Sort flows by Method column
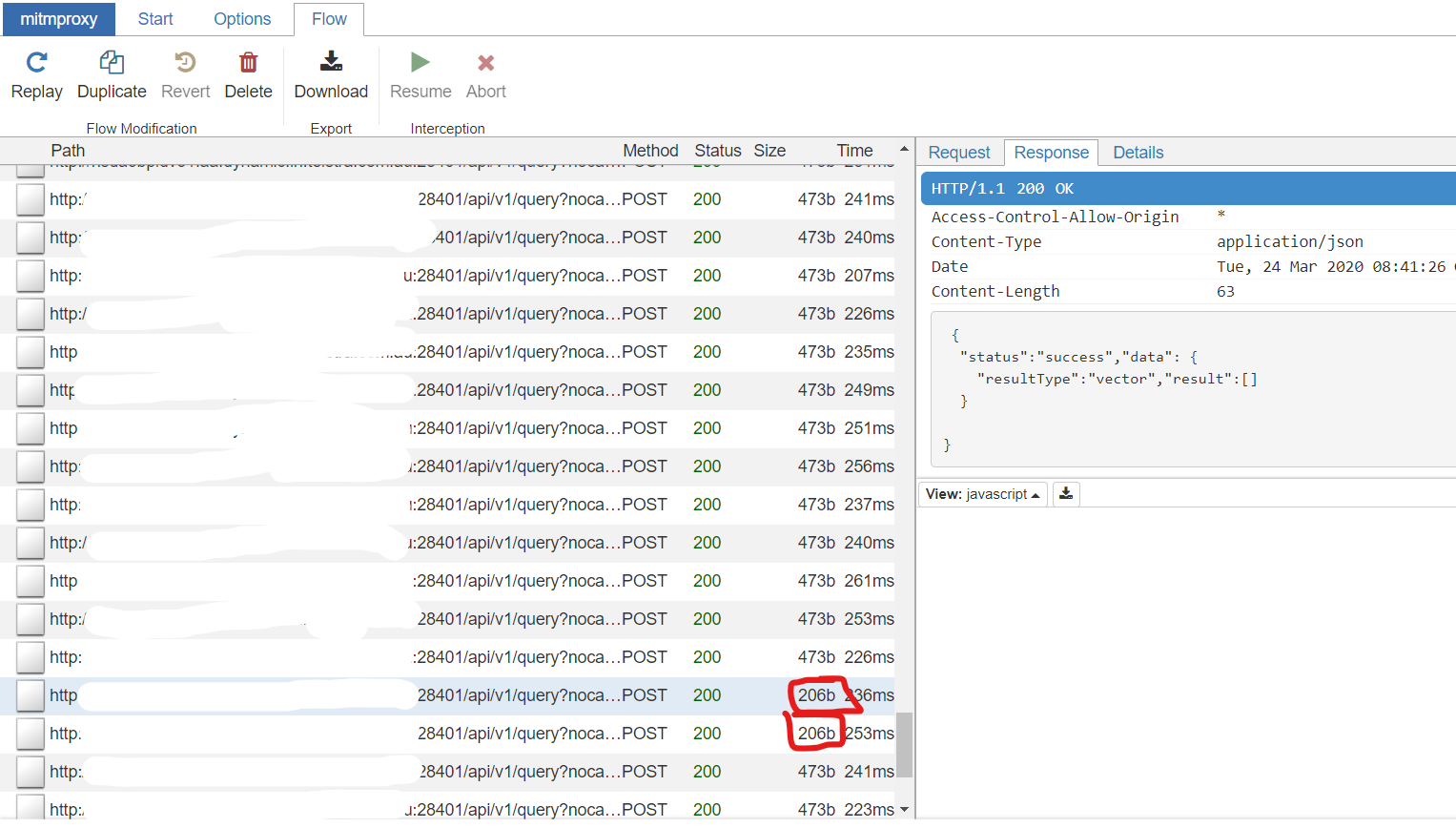Screen dimensions: 1456x828 [x=650, y=151]
